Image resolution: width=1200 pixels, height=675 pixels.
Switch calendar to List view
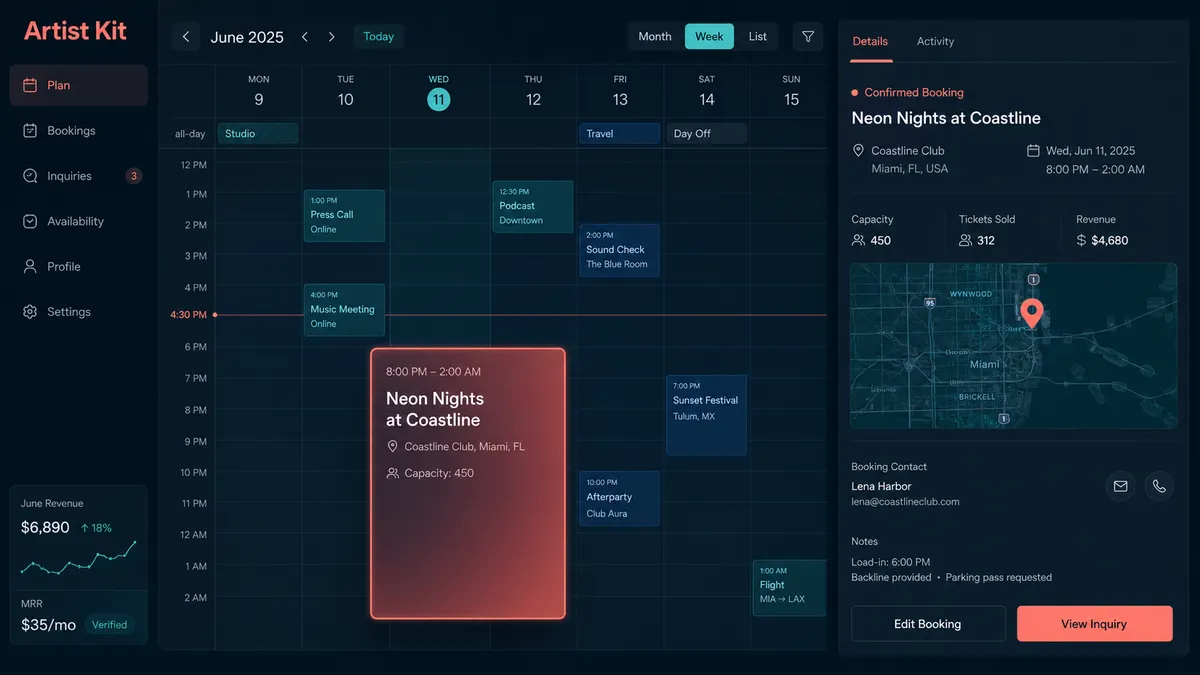click(x=758, y=37)
